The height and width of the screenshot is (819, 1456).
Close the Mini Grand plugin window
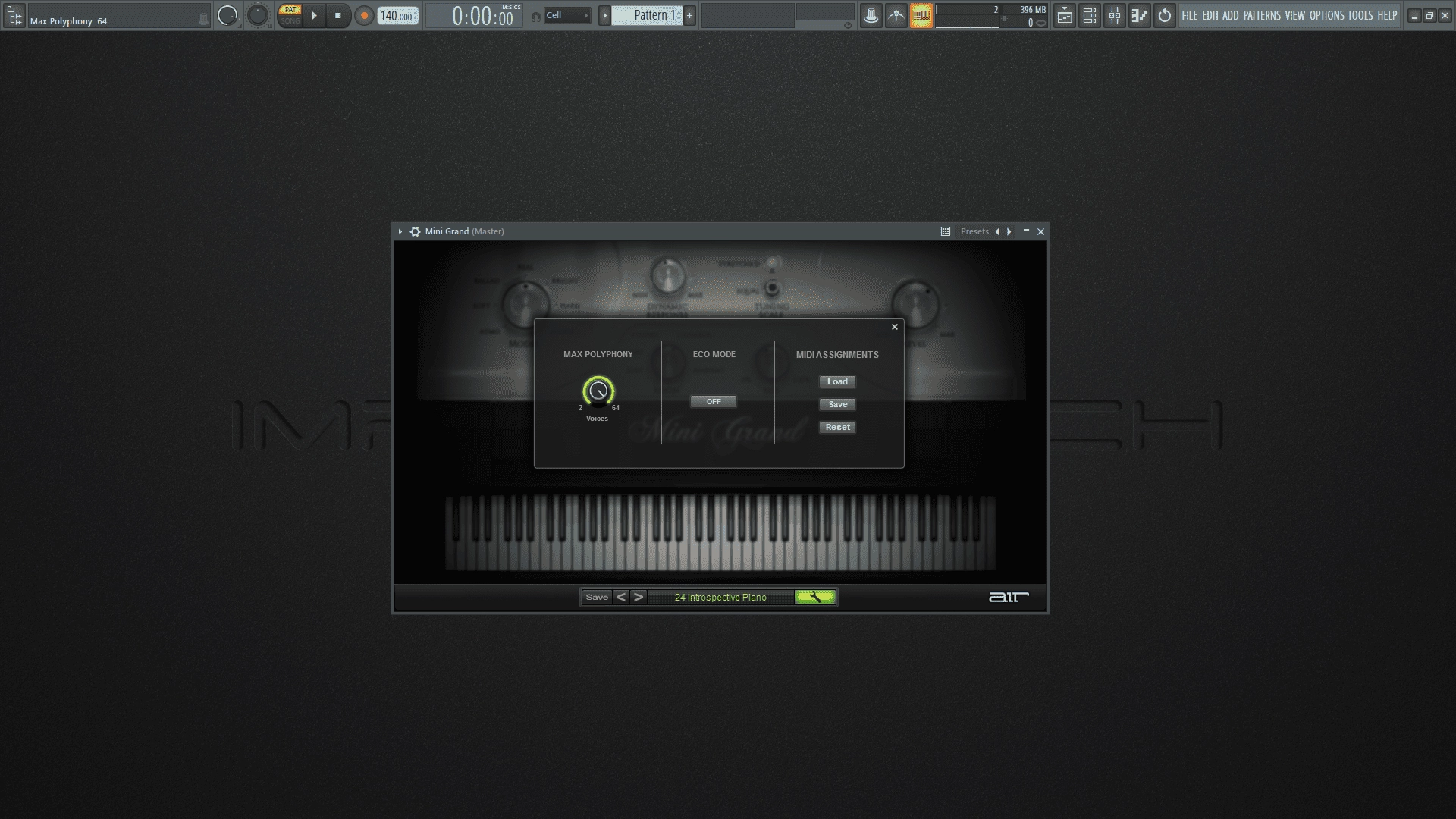[x=1041, y=231]
